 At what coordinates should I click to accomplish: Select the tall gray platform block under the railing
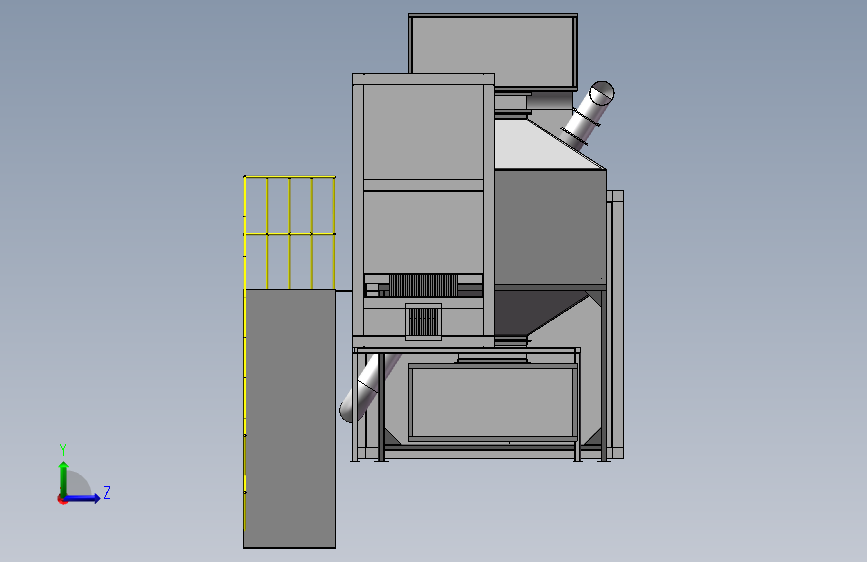(x=290, y=419)
